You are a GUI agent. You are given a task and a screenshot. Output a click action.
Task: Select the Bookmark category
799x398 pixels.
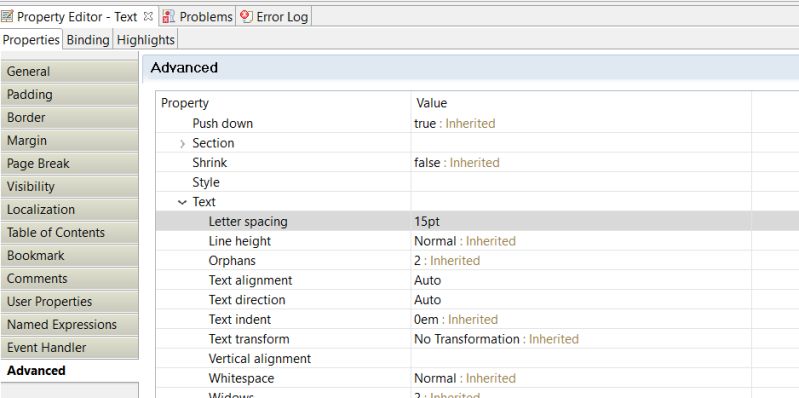click(x=69, y=255)
